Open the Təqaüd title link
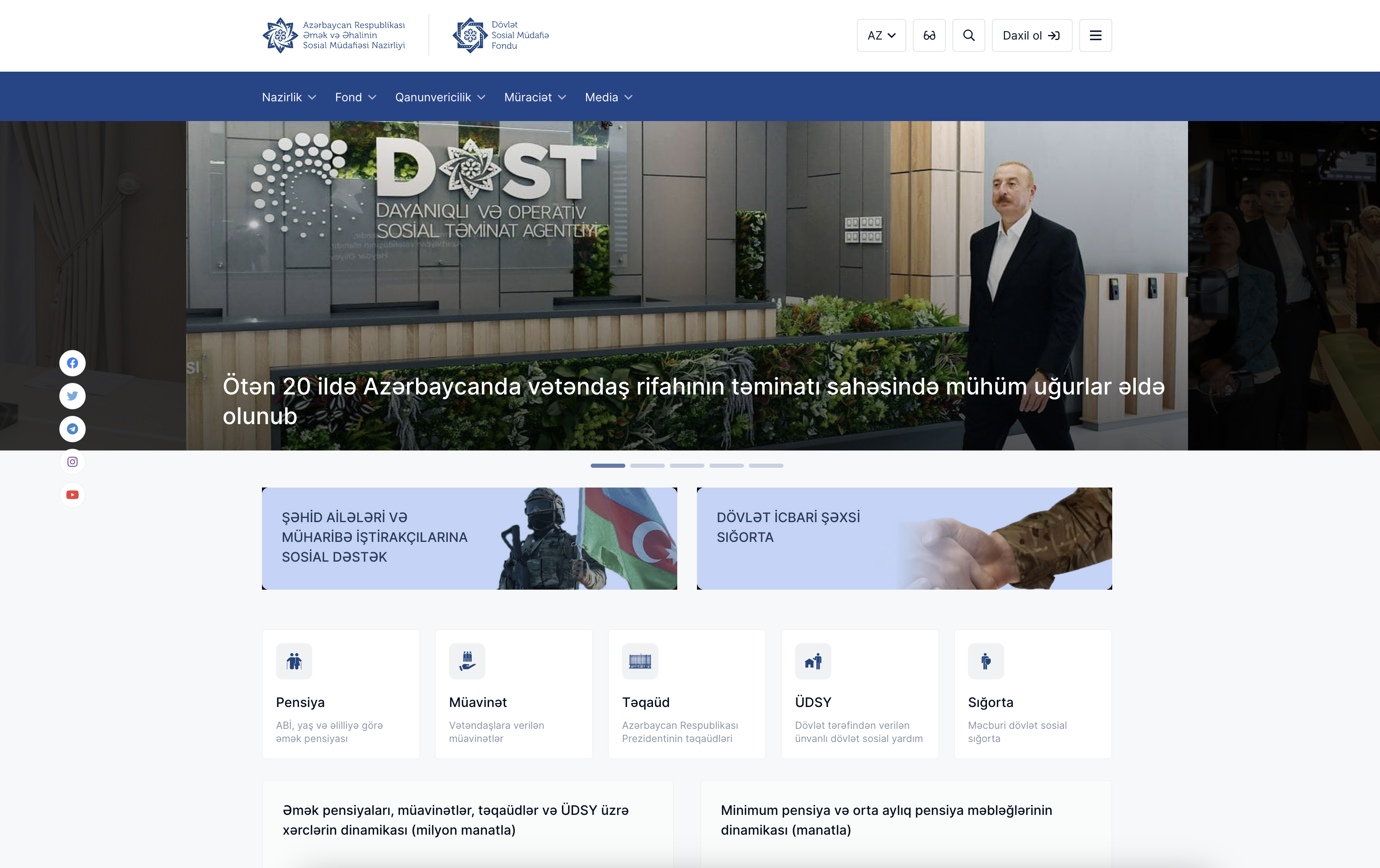 [x=645, y=702]
